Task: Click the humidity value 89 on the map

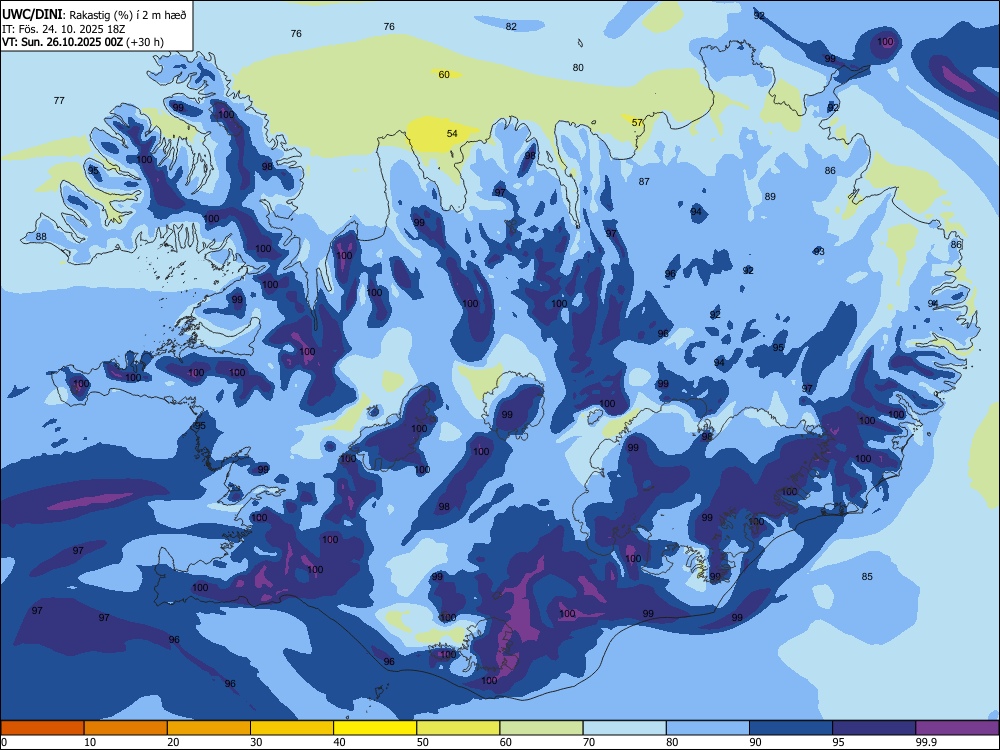Action: tap(770, 196)
